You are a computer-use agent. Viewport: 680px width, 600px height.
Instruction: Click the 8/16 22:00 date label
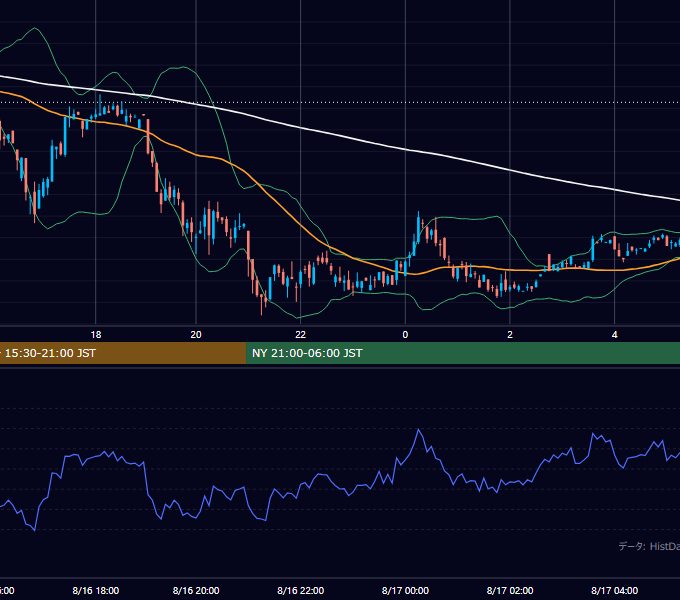pyautogui.click(x=301, y=590)
